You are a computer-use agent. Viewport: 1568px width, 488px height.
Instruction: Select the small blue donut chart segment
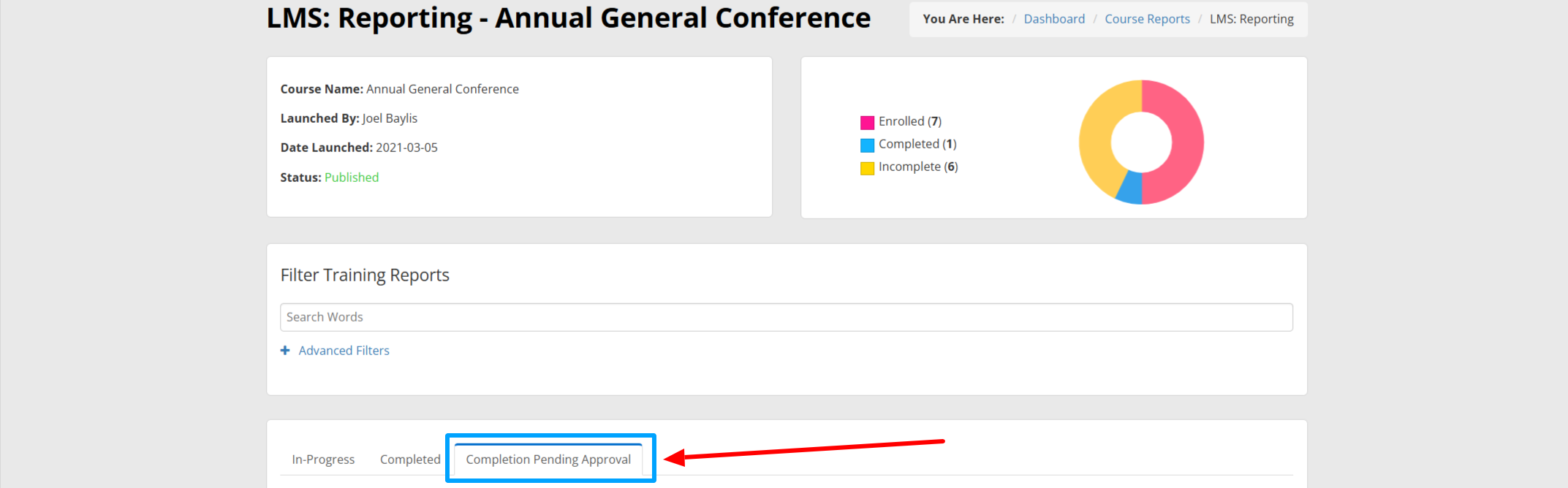click(x=1130, y=188)
